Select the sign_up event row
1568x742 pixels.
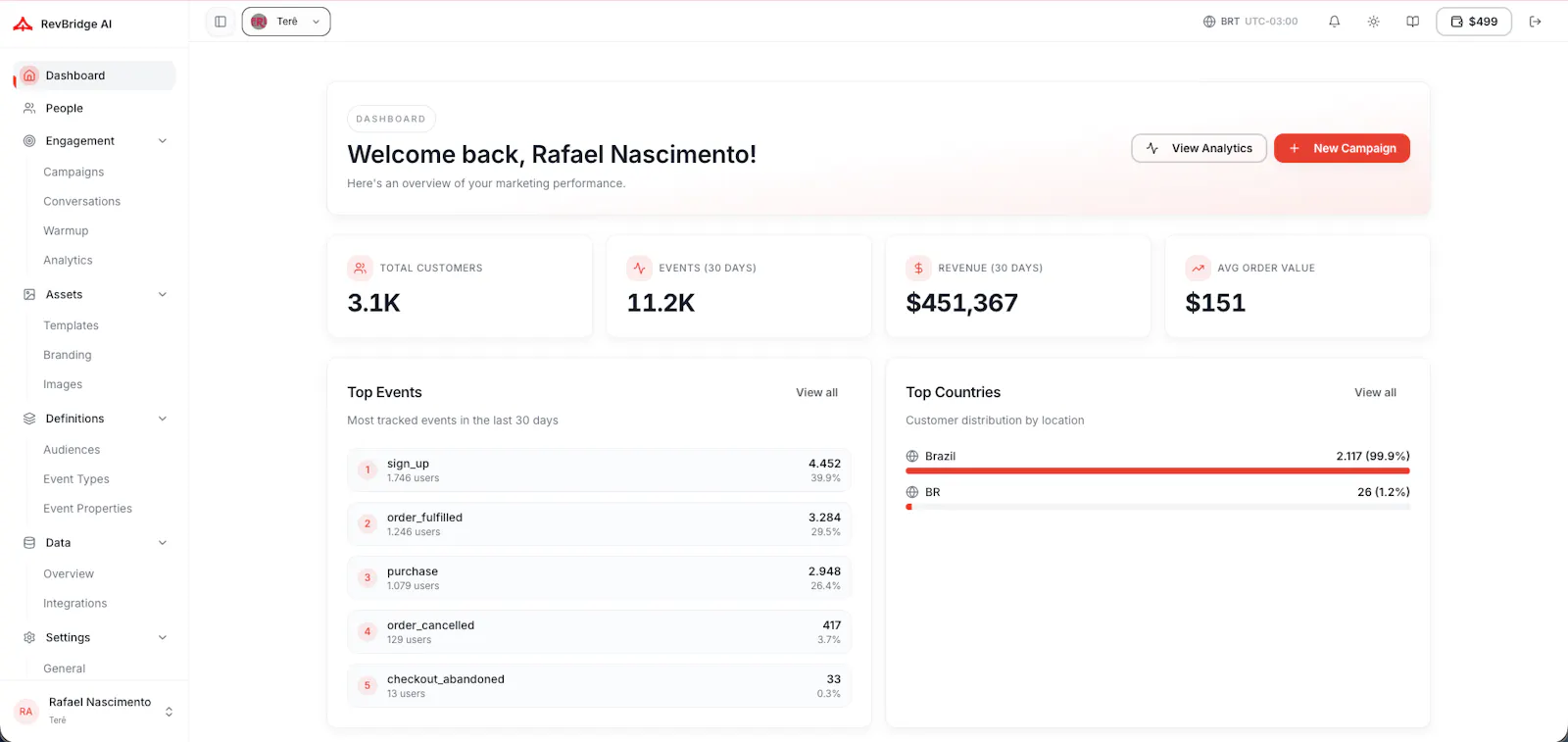599,470
